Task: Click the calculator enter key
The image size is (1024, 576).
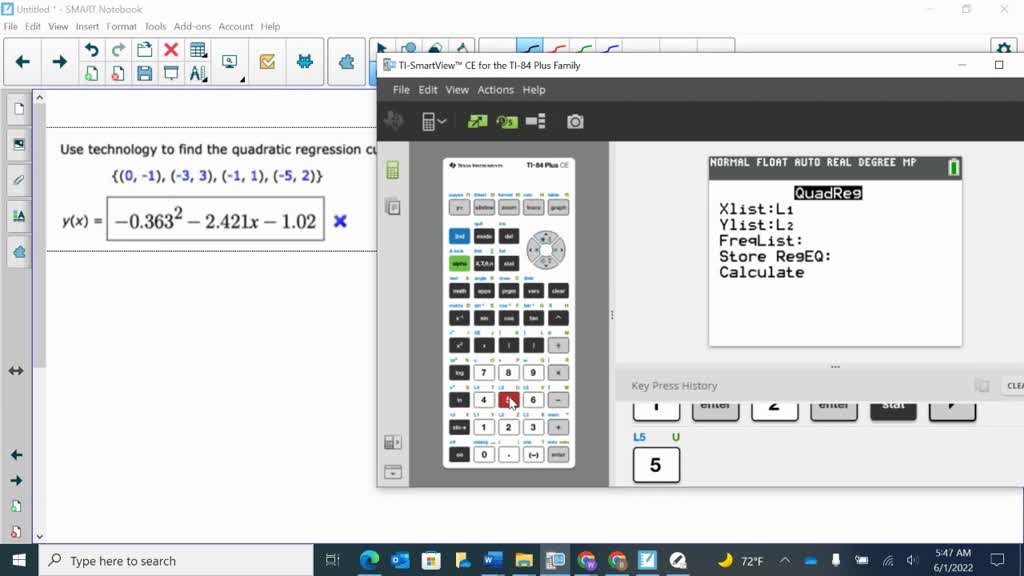Action: point(558,455)
